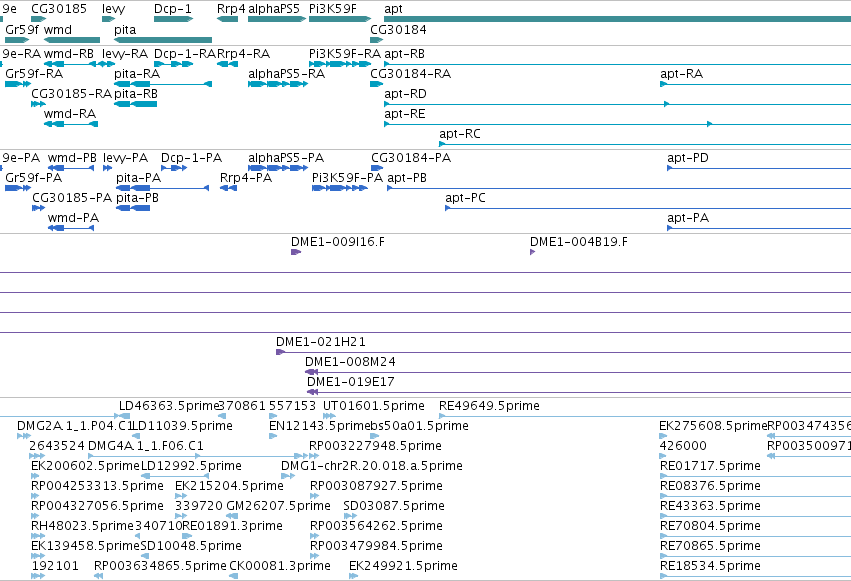The image size is (851, 581).
Task: Open the Dcp-1-PA protein label
Action: click(191, 158)
